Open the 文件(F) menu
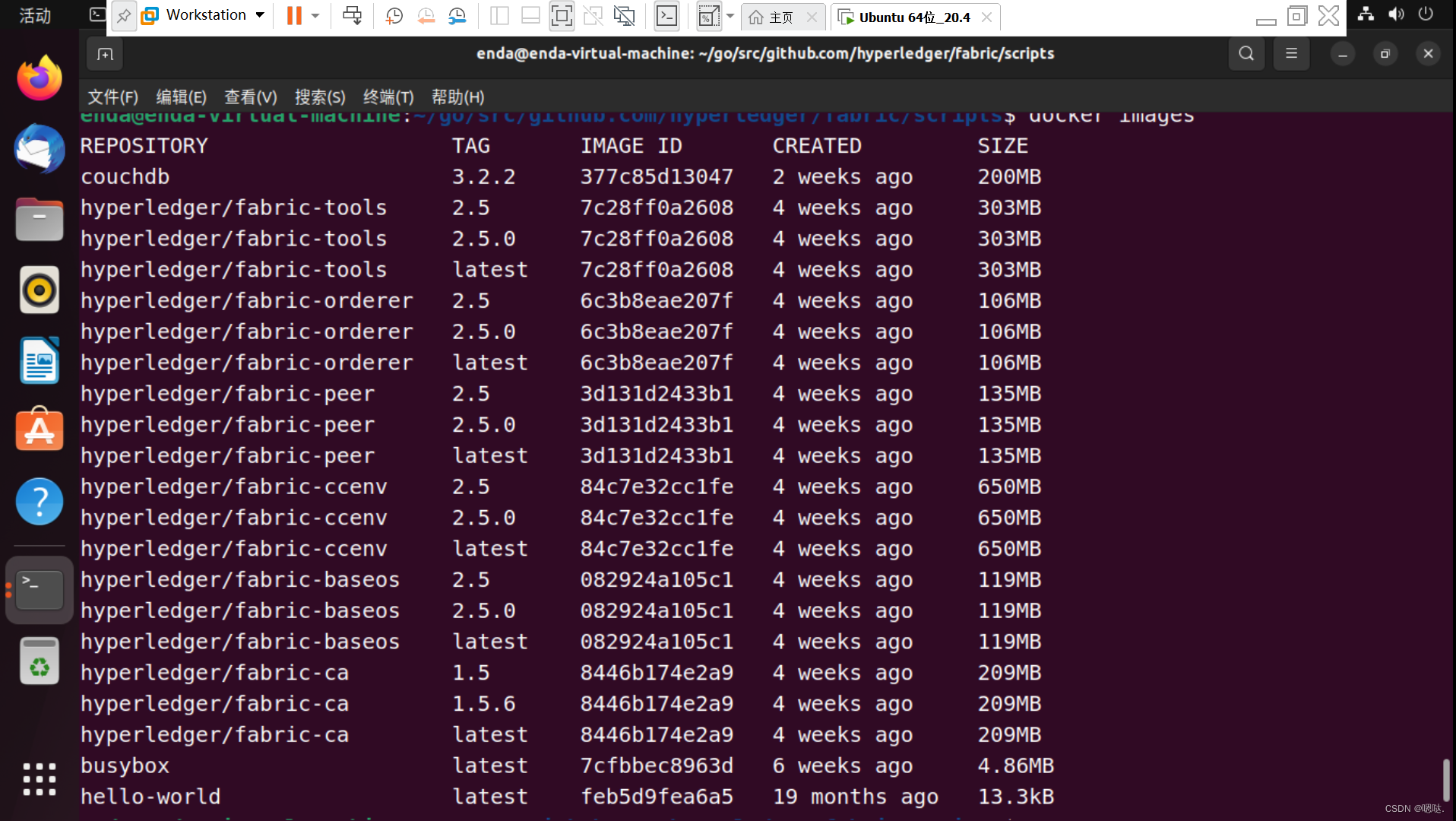This screenshot has width=1456, height=821. [x=112, y=97]
